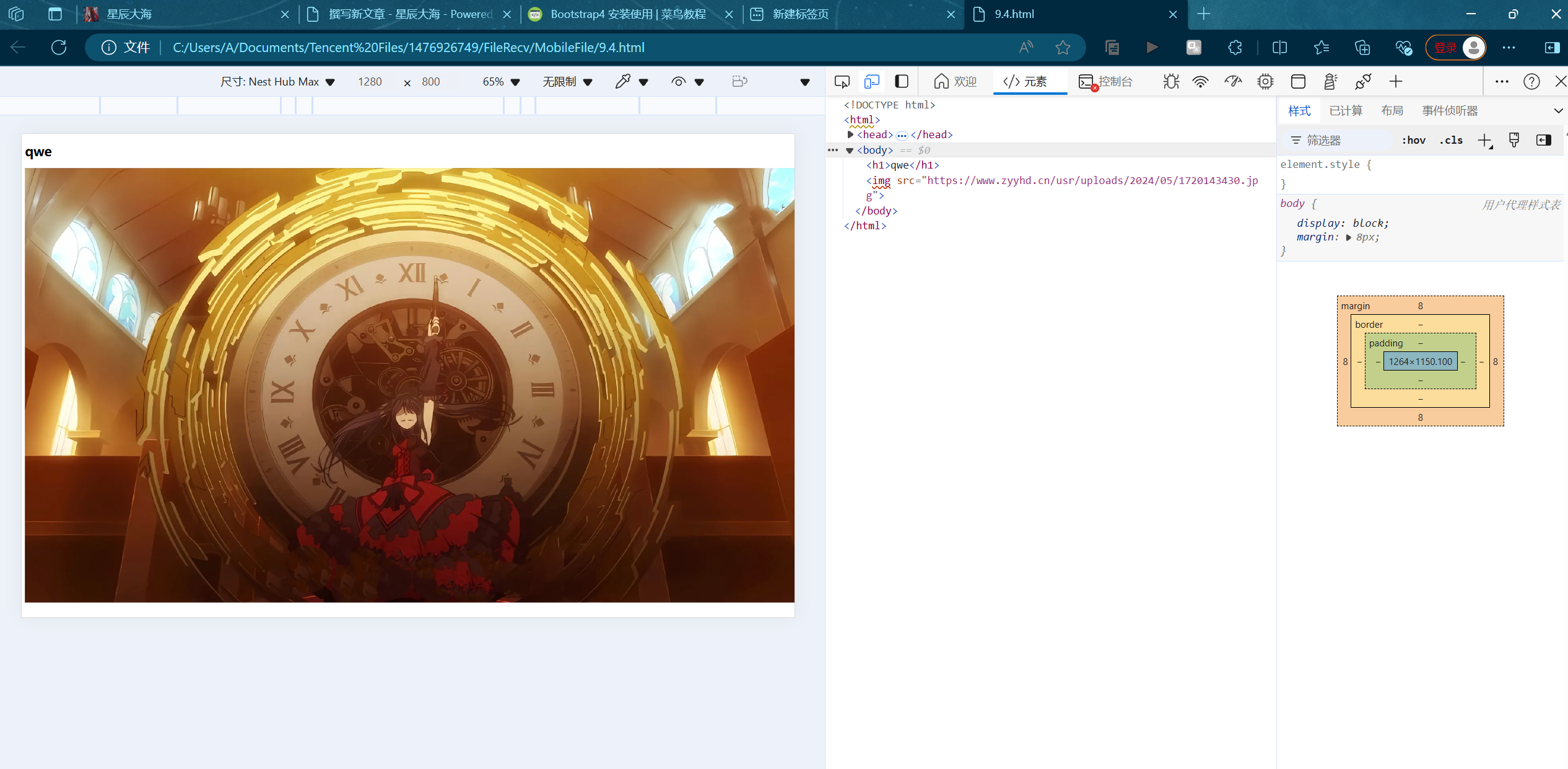Click the address bar URL text
The height and width of the screenshot is (769, 1568).
click(x=408, y=47)
